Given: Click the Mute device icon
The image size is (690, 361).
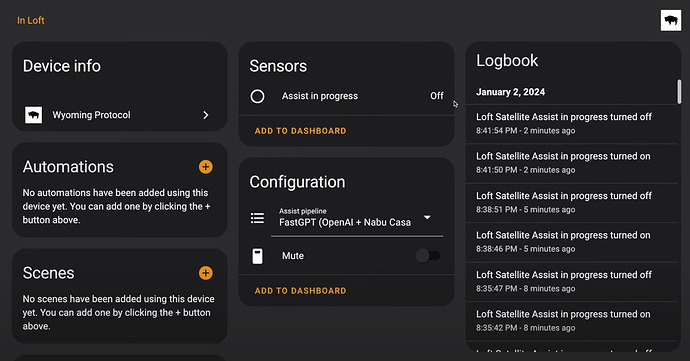Looking at the screenshot, I should pyautogui.click(x=257, y=256).
